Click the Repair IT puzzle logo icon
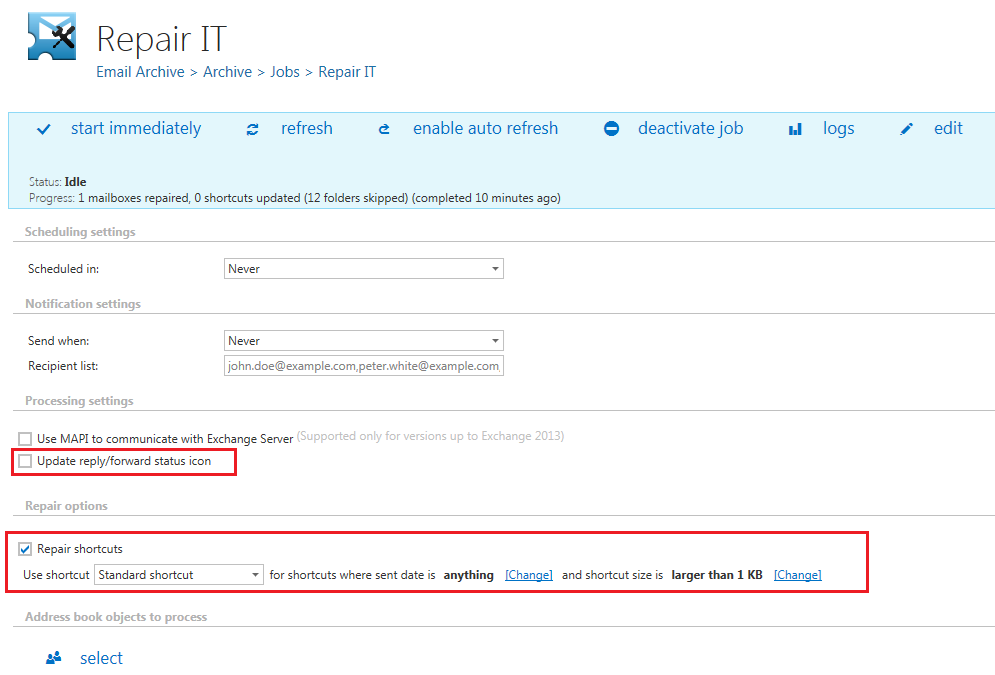The height and width of the screenshot is (675, 995). tap(51, 36)
